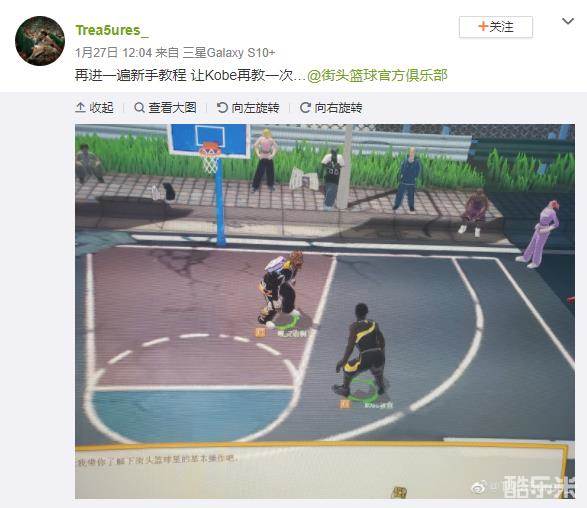Image resolution: width=587 pixels, height=508 pixels.
Task: Click the 三星Galaxy S10+ source link
Action: tap(228, 53)
